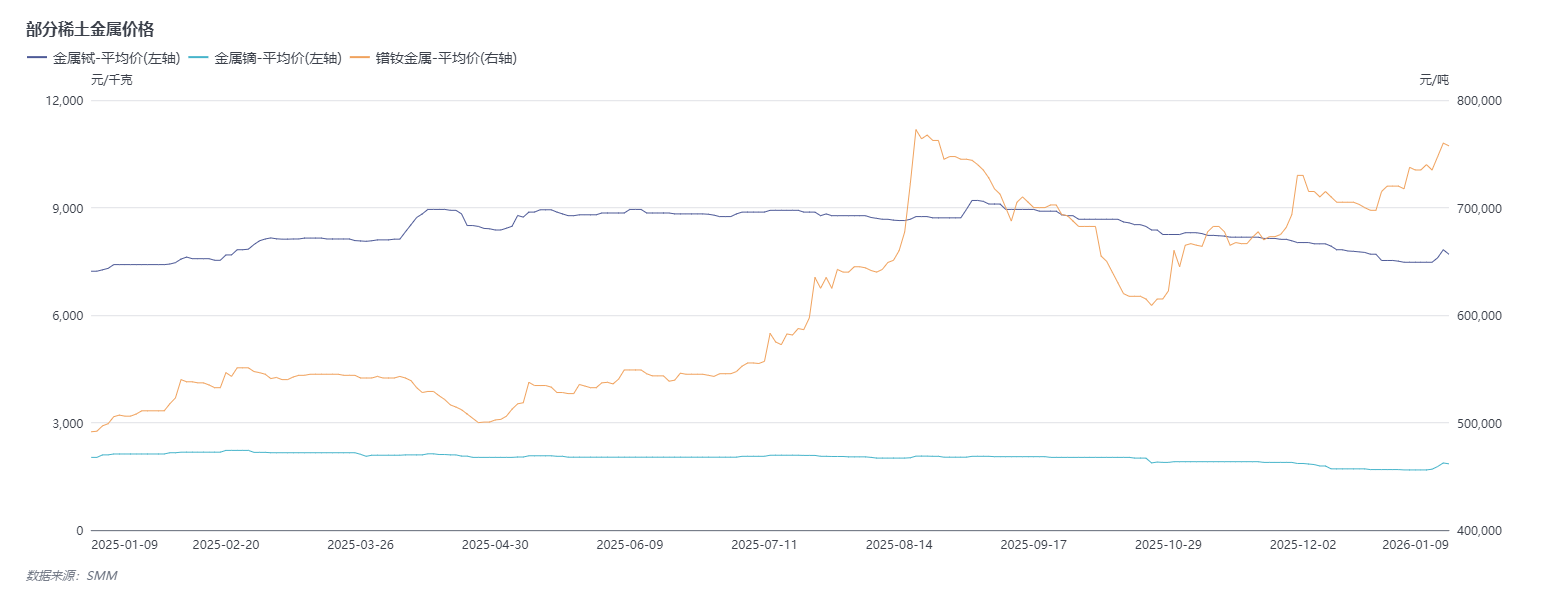Select the 2025-02-20 x-axis date label
The image size is (1541, 600).
[226, 545]
